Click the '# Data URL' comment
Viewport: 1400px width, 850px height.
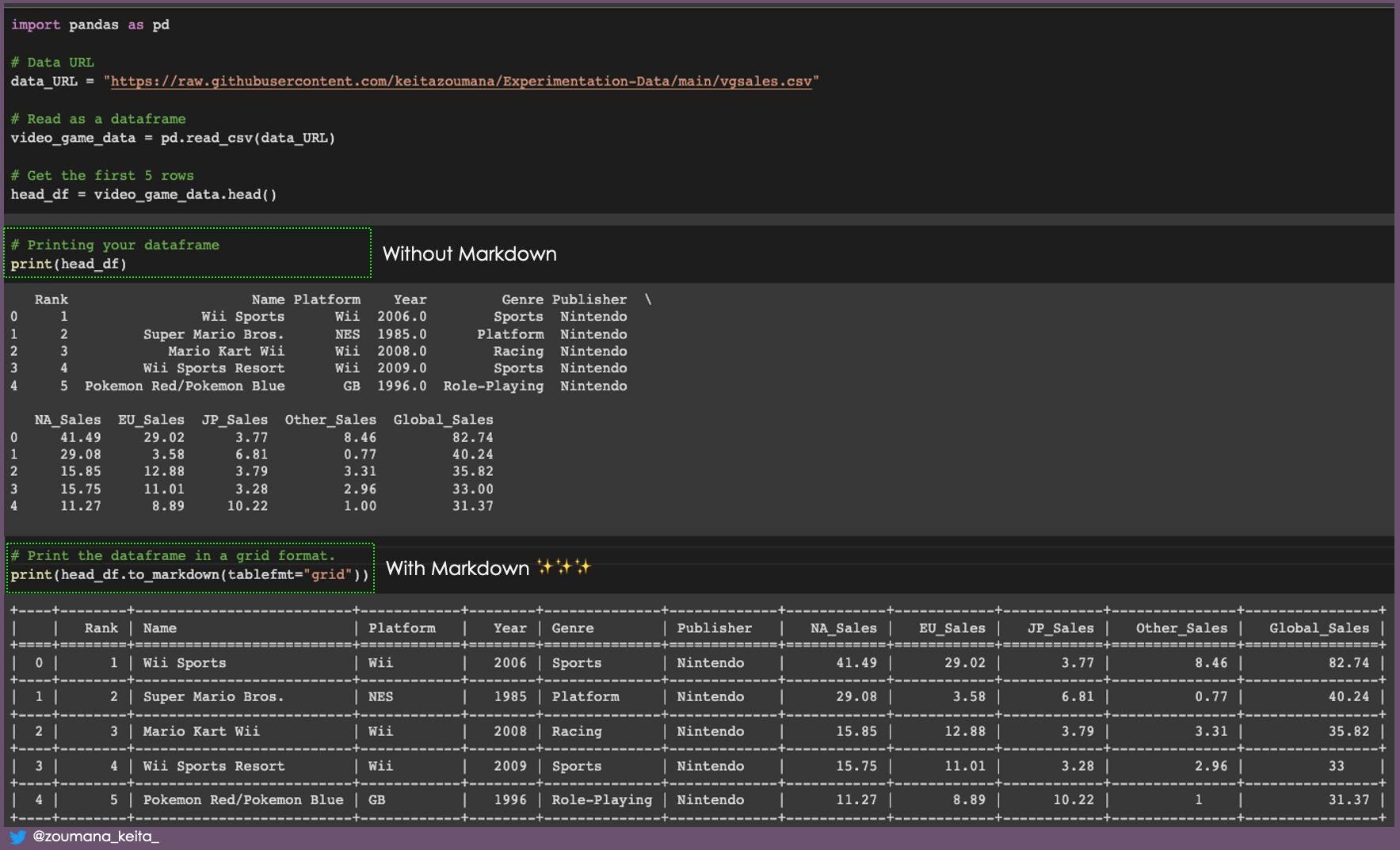point(52,63)
